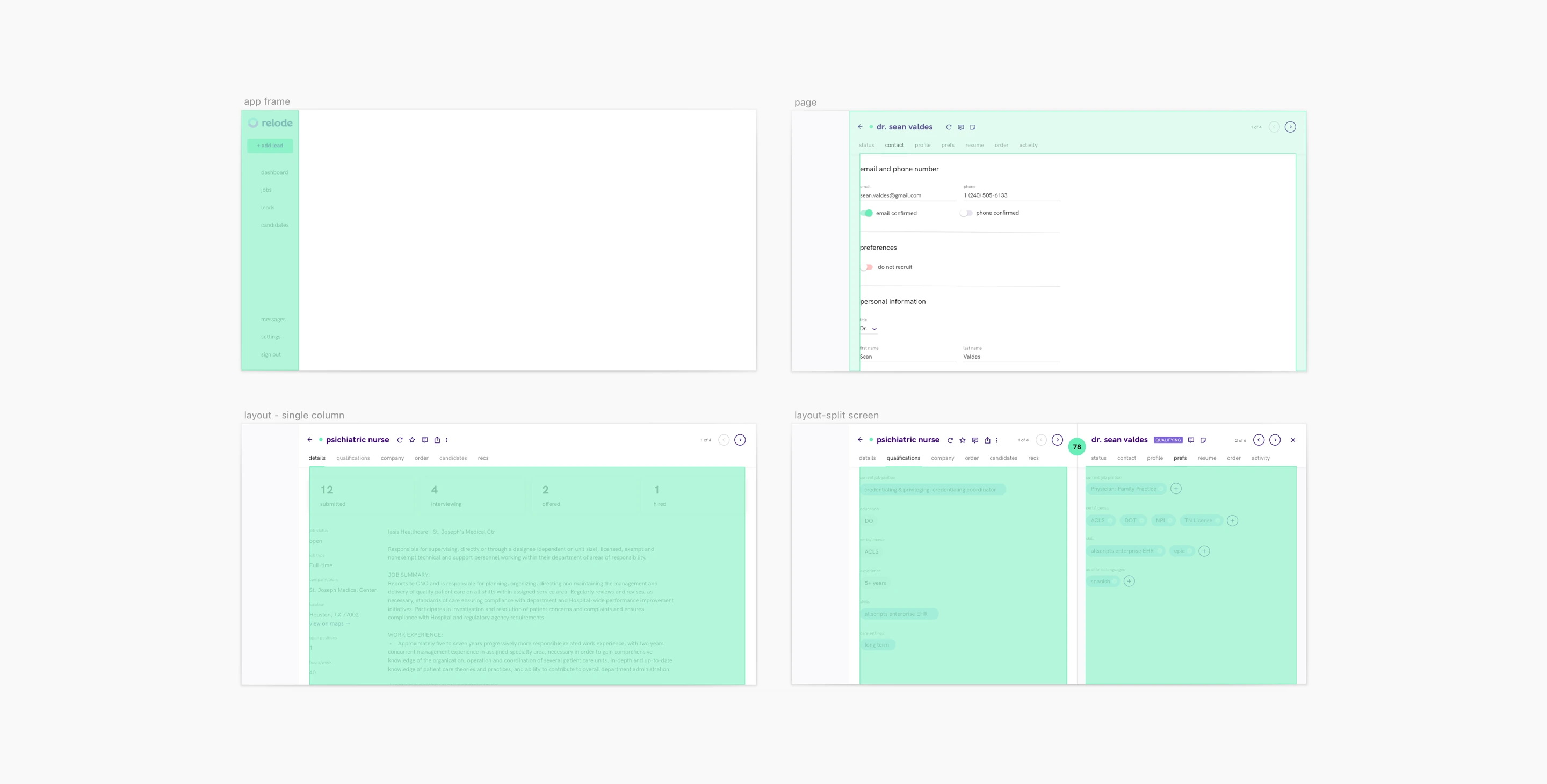Screen dimensions: 1547x784
Task: Open recs tab in single column layout
Action: click(483, 458)
